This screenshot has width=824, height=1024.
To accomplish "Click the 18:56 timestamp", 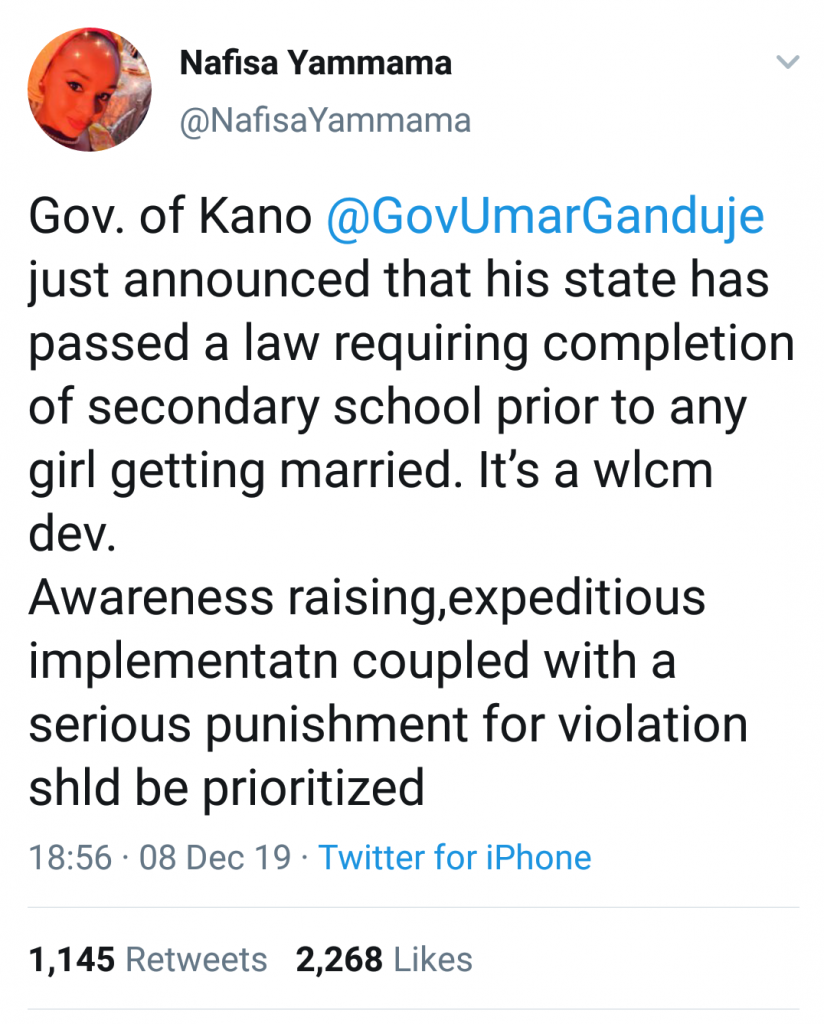I will click(x=70, y=857).
